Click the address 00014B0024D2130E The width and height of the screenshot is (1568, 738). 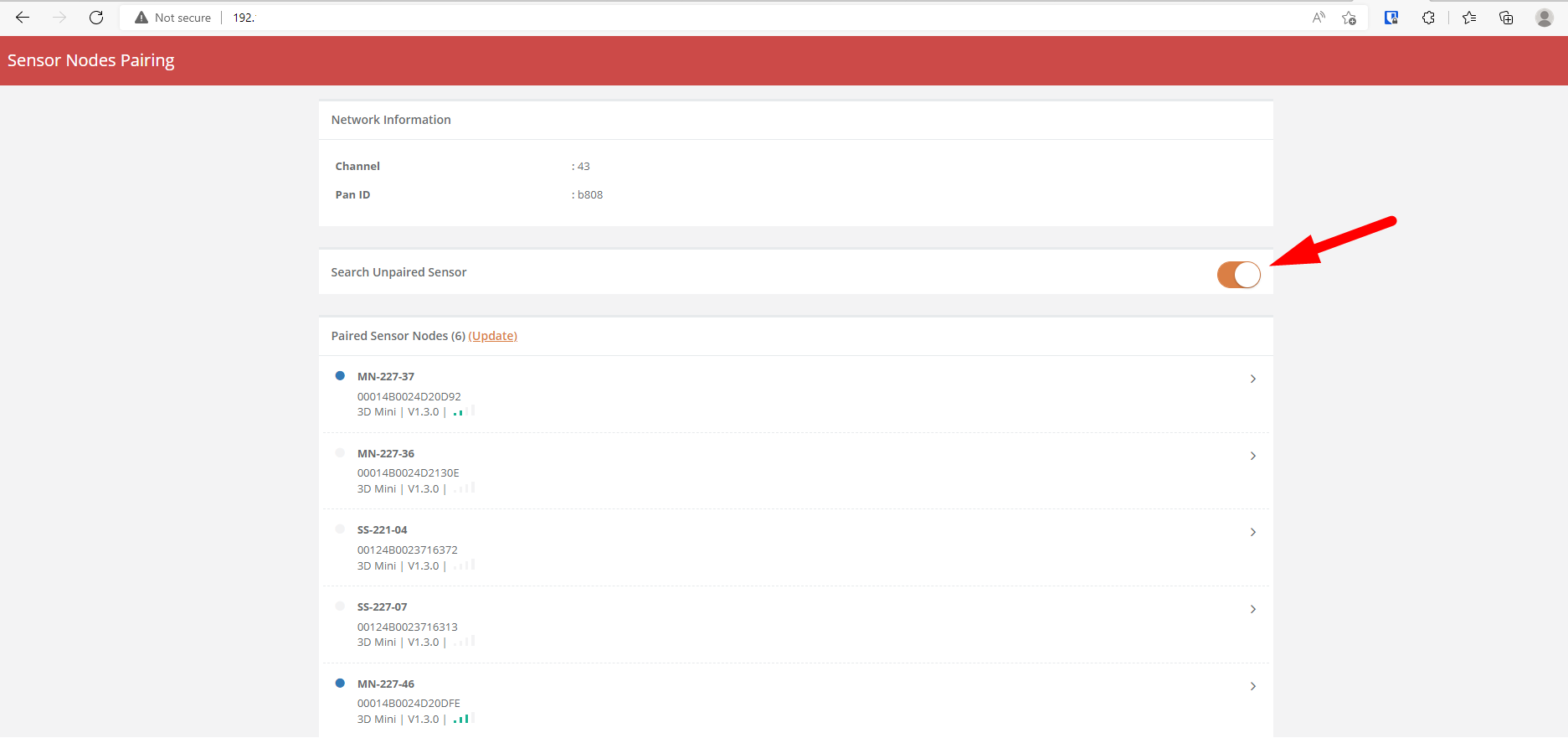(409, 473)
